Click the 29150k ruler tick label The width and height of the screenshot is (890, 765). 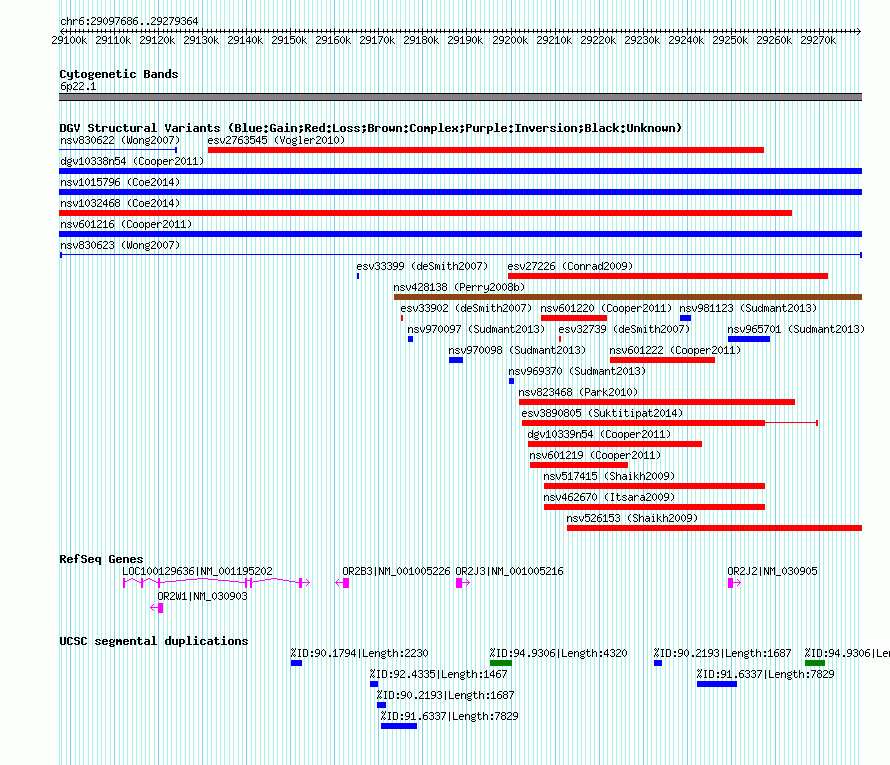289,40
